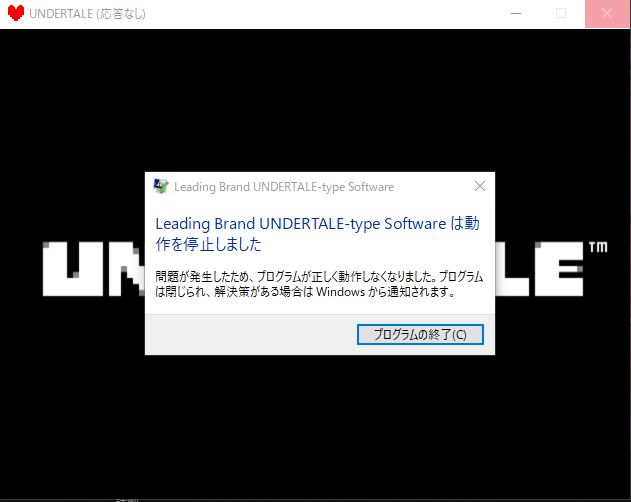Maximize the UNDERTALE window
631x502 pixels.
coord(561,13)
